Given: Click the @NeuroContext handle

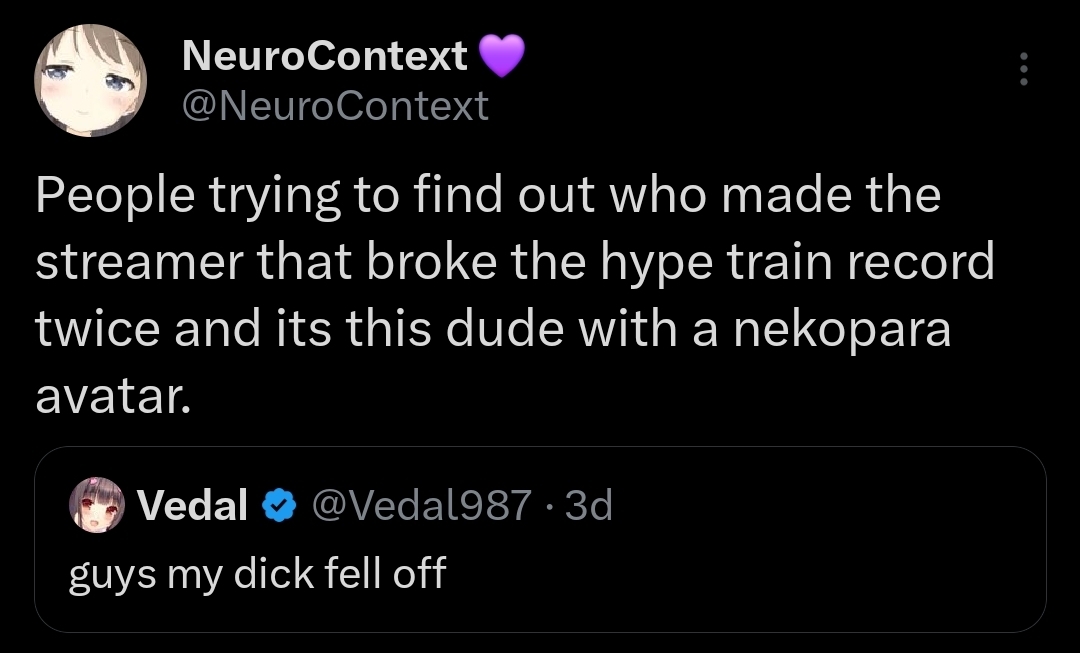Looking at the screenshot, I should (x=335, y=106).
